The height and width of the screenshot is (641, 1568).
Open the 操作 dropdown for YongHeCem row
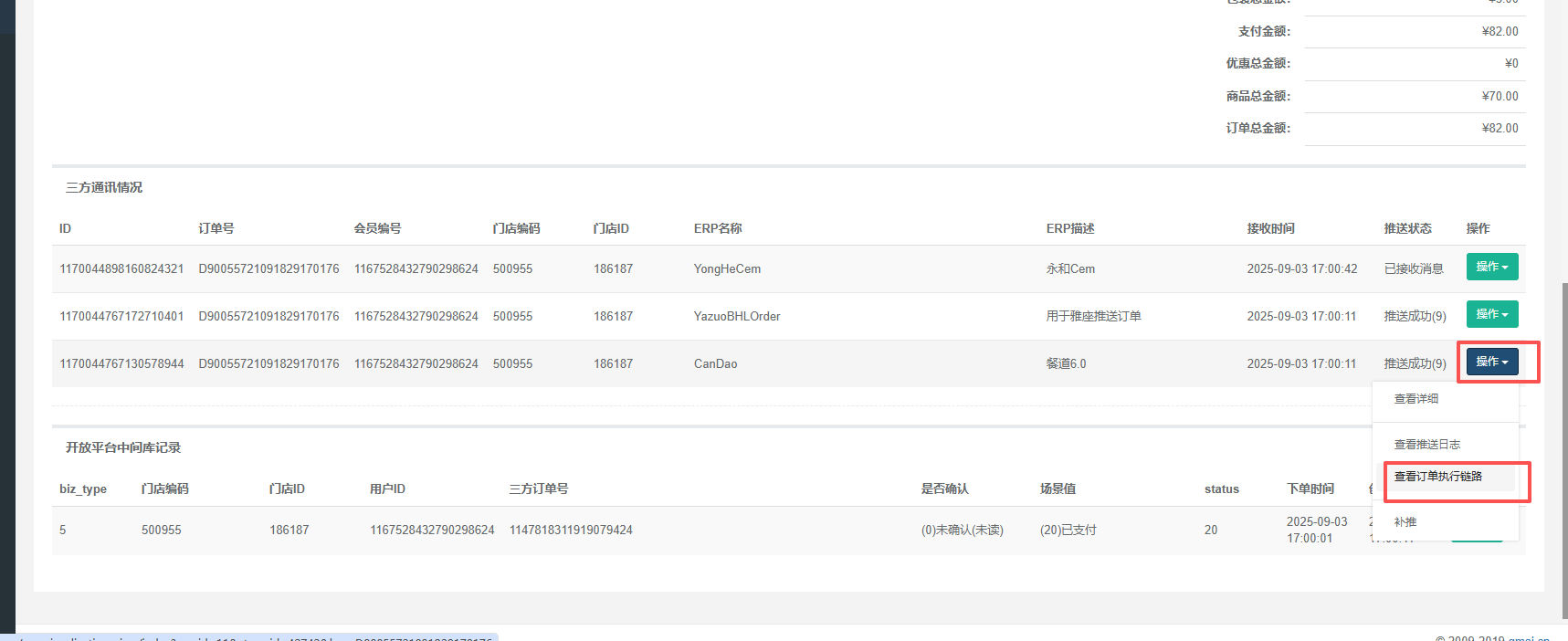1491,267
